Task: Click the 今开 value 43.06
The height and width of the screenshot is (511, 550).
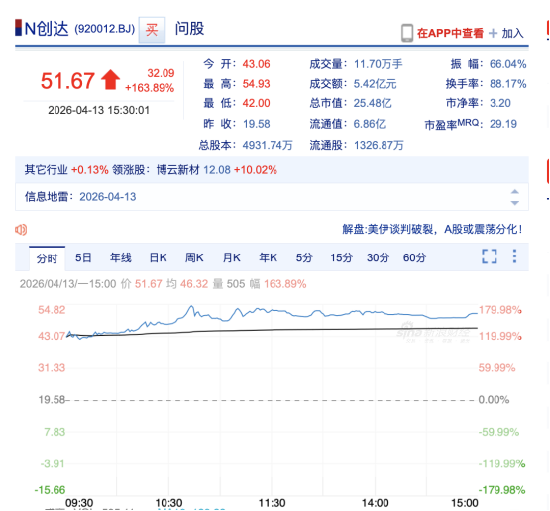Action: (x=256, y=64)
